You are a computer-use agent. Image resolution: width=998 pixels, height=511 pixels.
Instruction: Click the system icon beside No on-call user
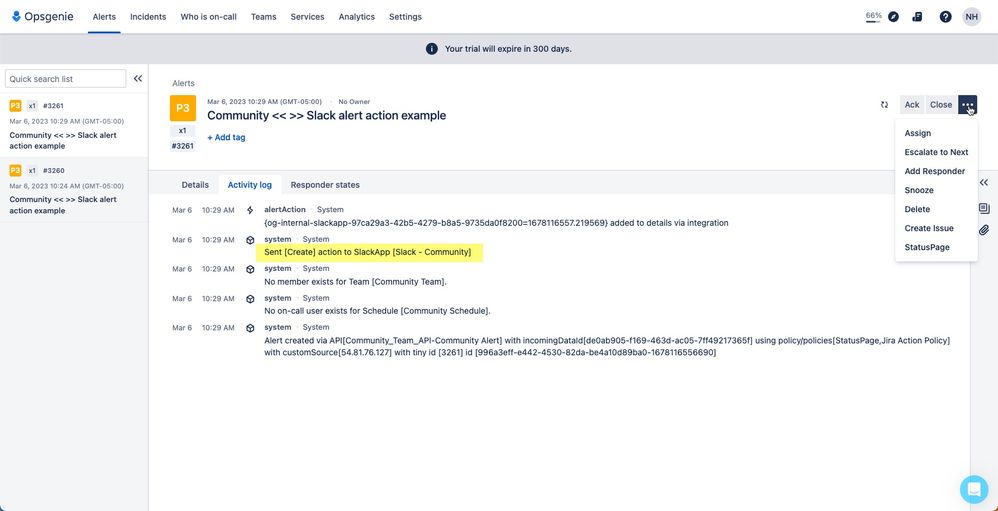pyautogui.click(x=250, y=298)
